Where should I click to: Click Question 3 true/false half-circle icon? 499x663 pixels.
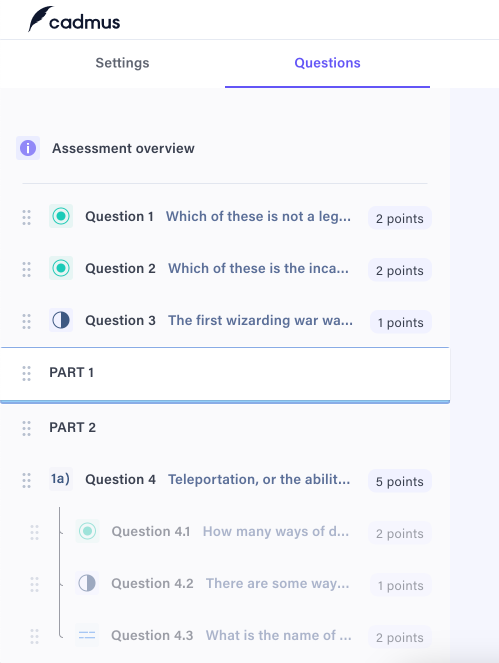tap(61, 320)
